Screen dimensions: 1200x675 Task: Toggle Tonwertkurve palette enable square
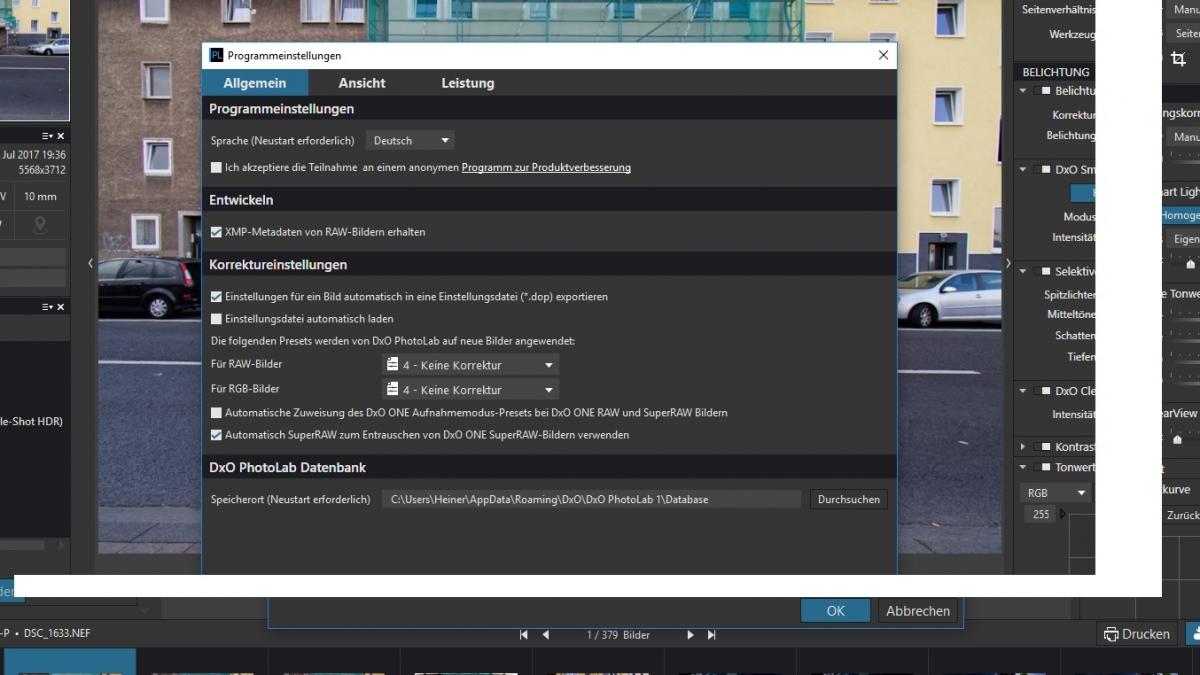click(x=1047, y=467)
